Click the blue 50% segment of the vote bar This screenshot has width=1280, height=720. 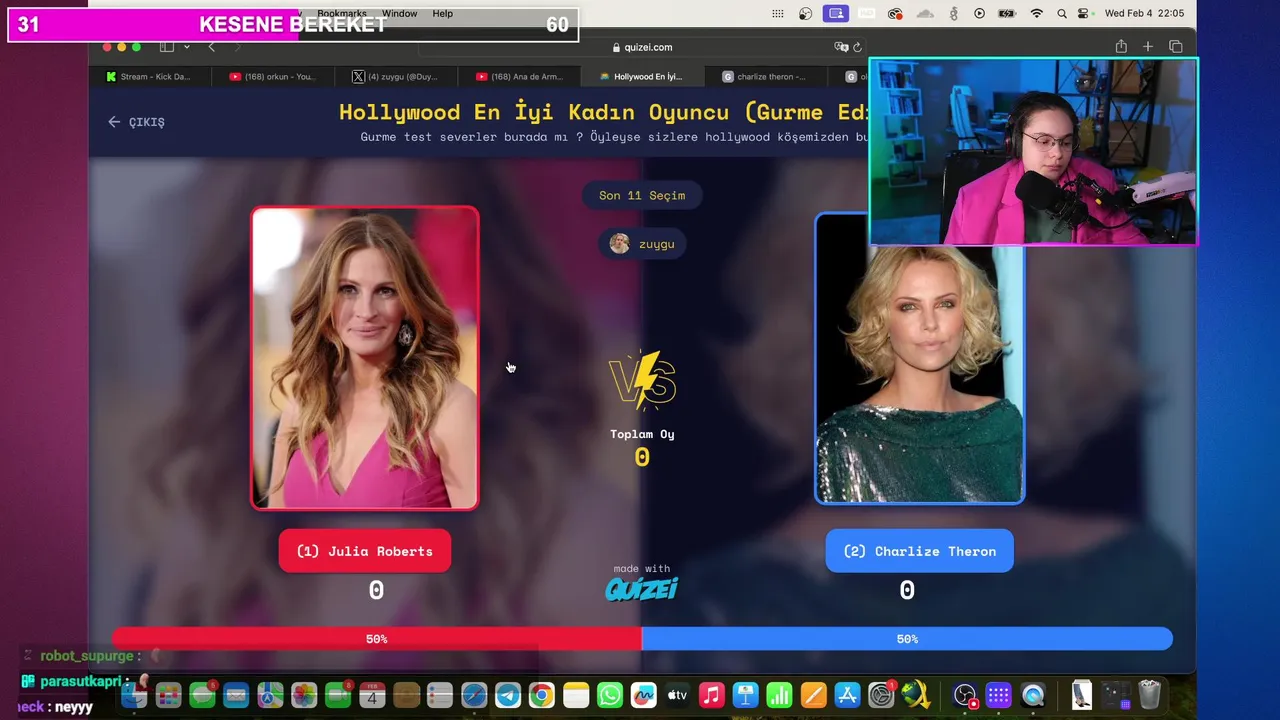tap(907, 638)
